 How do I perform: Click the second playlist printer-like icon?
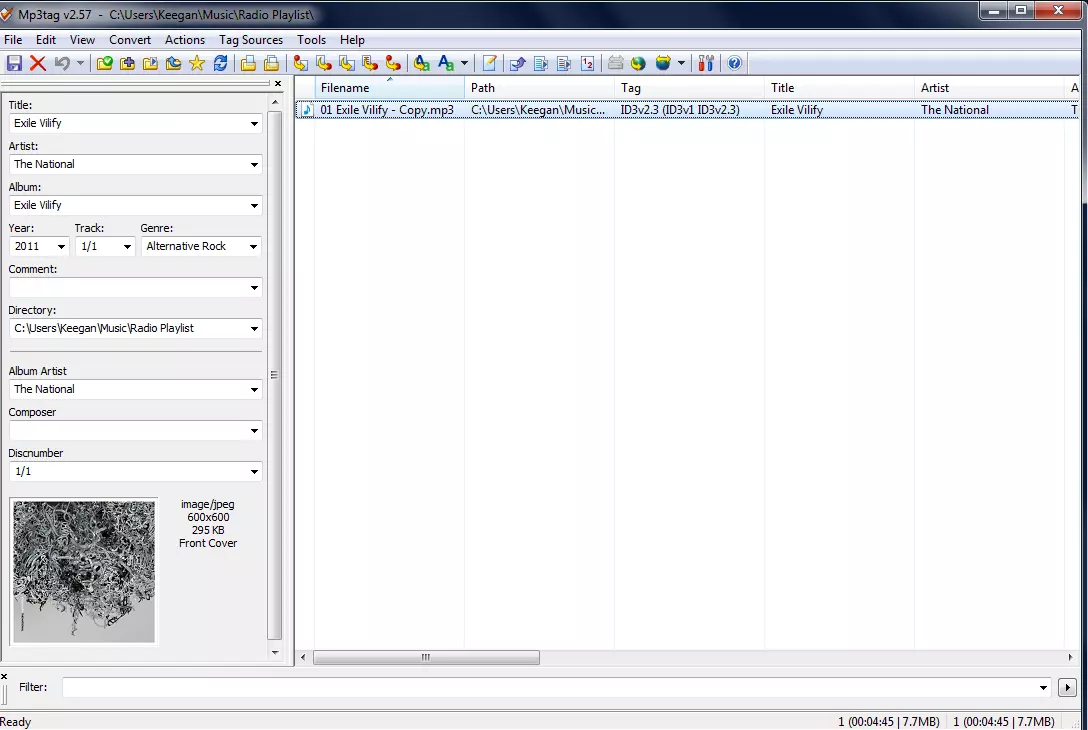coord(271,63)
